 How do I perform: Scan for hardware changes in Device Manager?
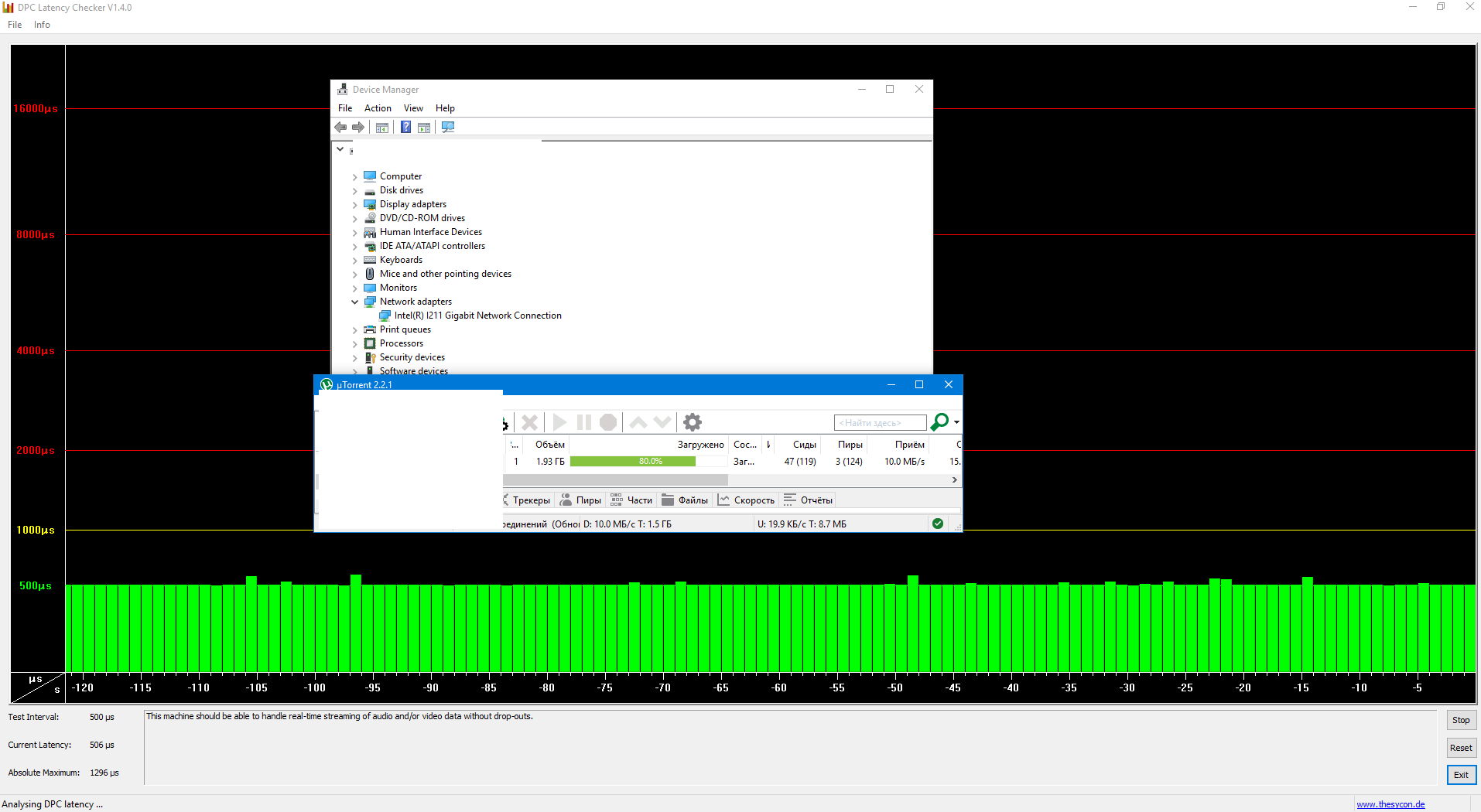pyautogui.click(x=448, y=127)
